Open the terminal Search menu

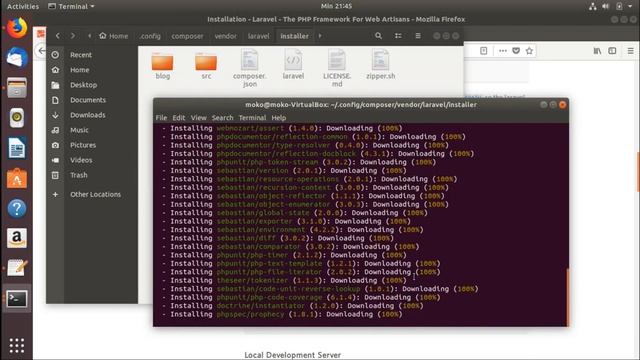(222, 118)
